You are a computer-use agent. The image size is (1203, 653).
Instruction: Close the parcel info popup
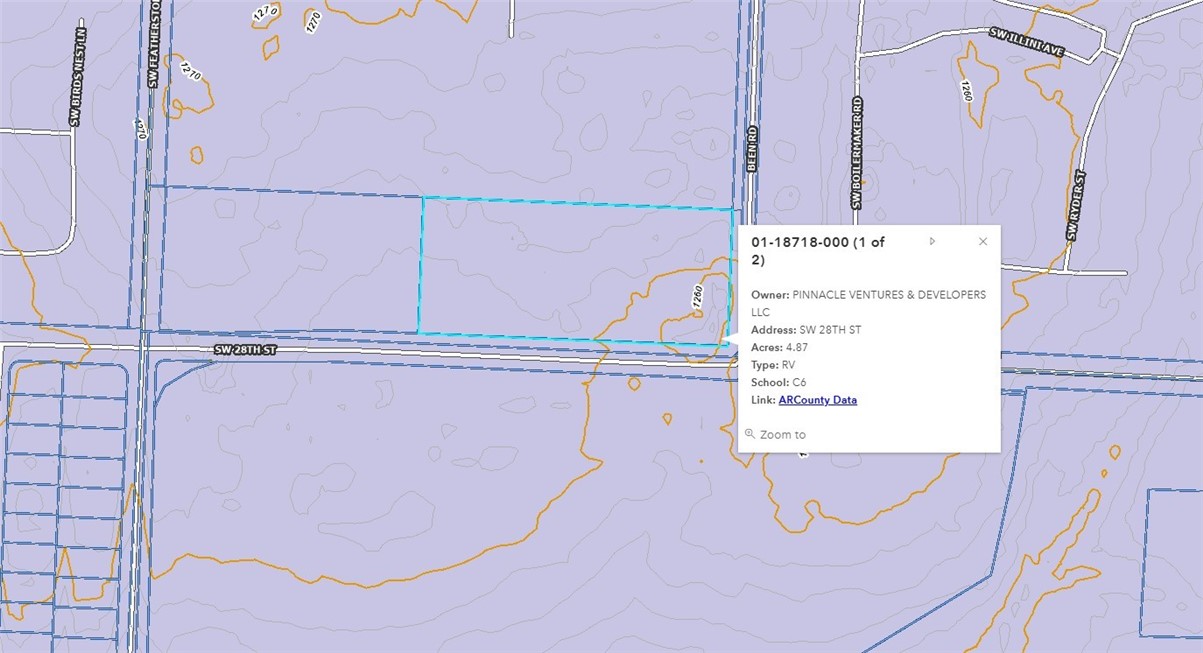pyautogui.click(x=982, y=241)
